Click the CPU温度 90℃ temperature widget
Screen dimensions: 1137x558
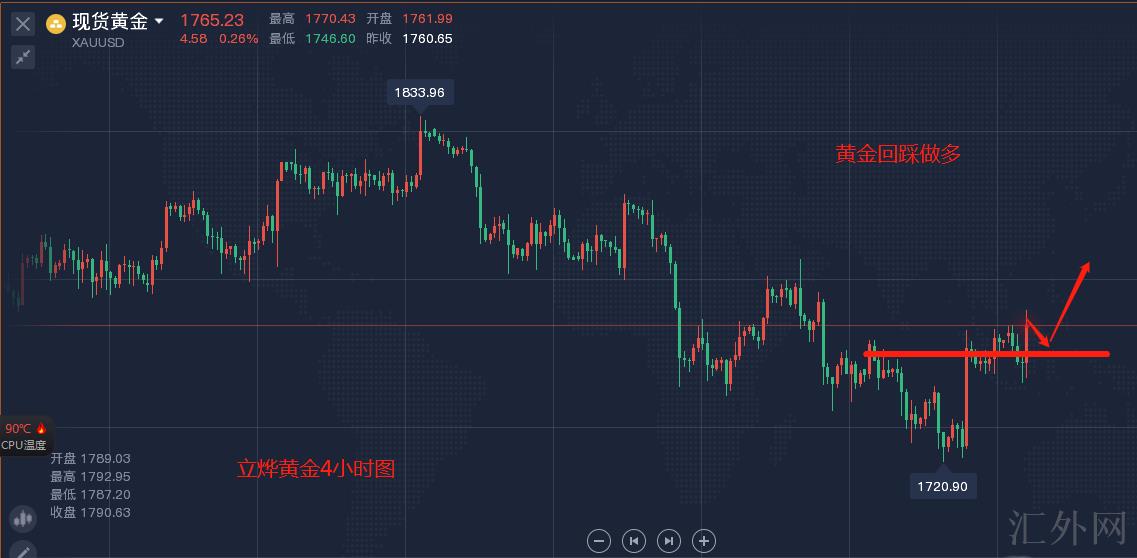[24, 436]
